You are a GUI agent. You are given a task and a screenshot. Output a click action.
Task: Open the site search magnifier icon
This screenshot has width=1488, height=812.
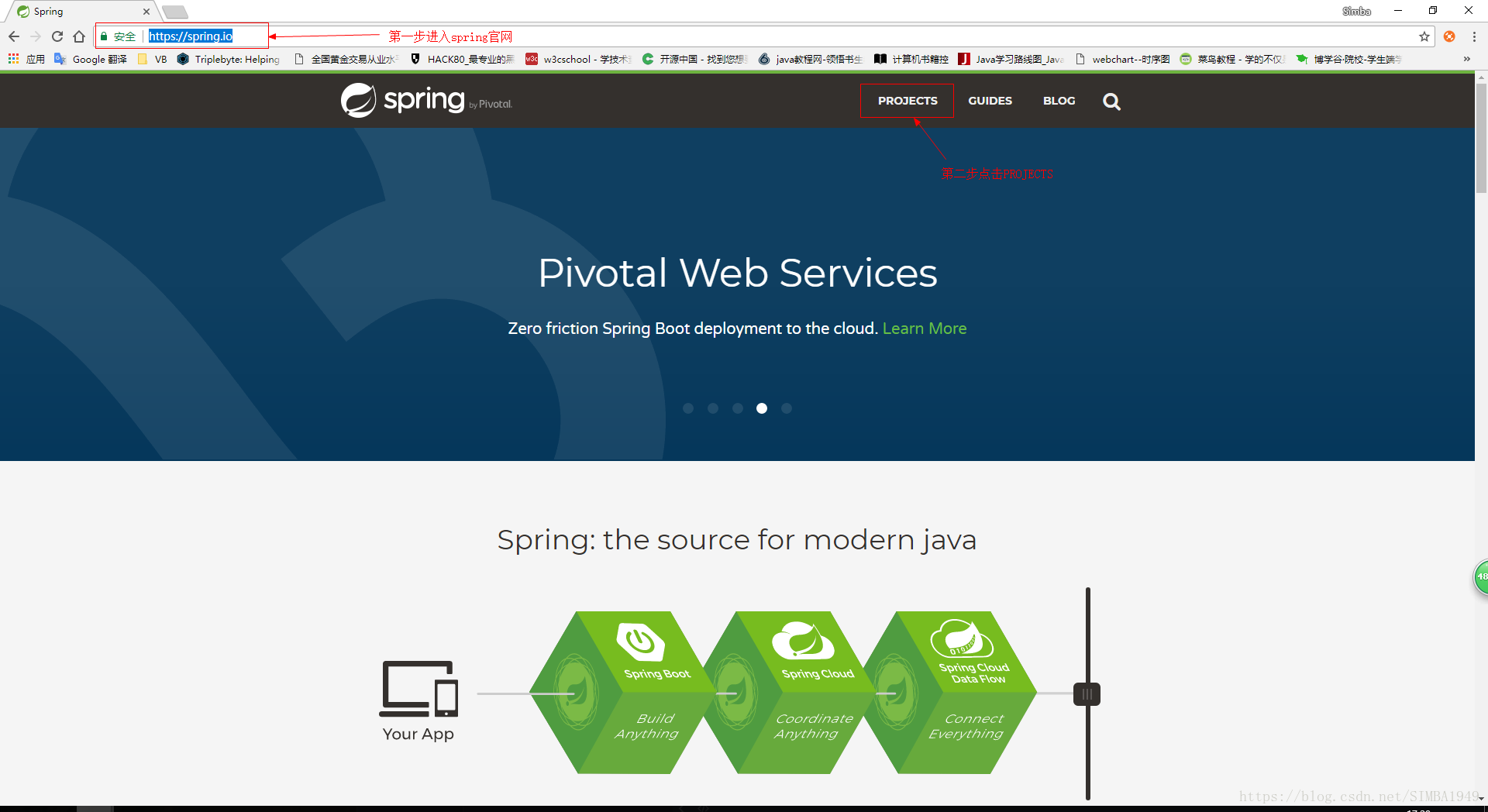coord(1111,101)
